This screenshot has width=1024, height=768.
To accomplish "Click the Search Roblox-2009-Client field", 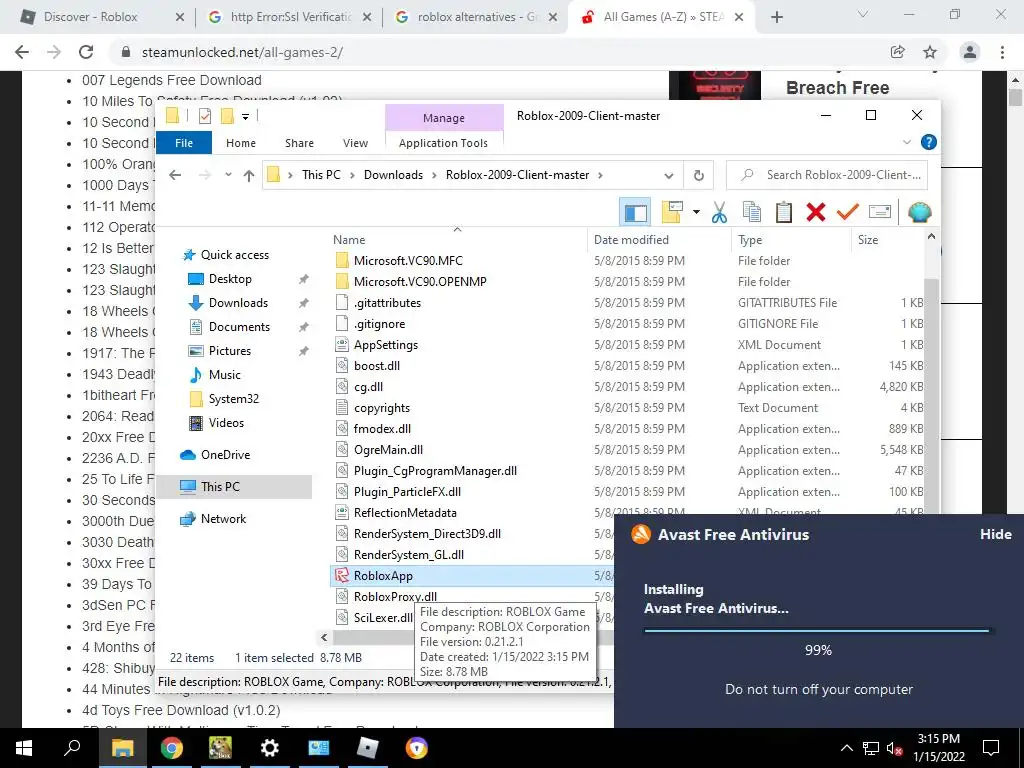I will point(827,175).
